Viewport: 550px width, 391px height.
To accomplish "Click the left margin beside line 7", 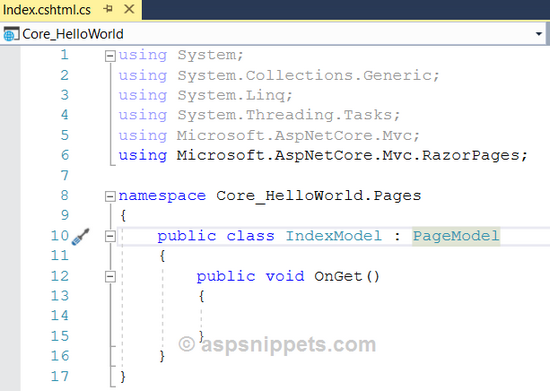I will (x=10, y=175).
